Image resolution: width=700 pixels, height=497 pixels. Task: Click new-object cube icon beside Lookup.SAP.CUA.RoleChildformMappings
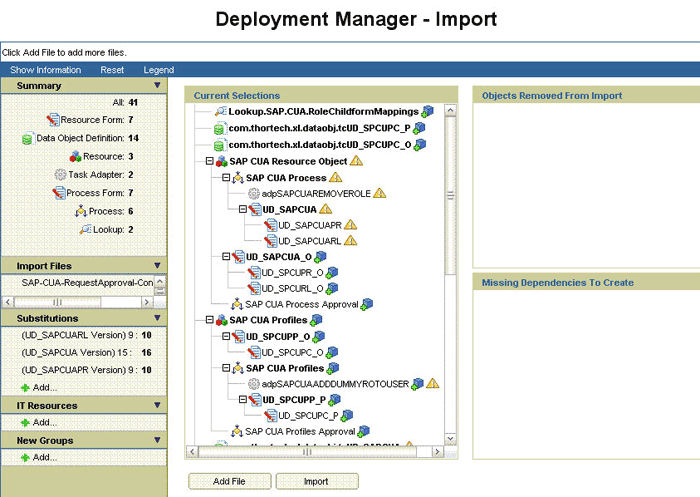click(x=428, y=111)
